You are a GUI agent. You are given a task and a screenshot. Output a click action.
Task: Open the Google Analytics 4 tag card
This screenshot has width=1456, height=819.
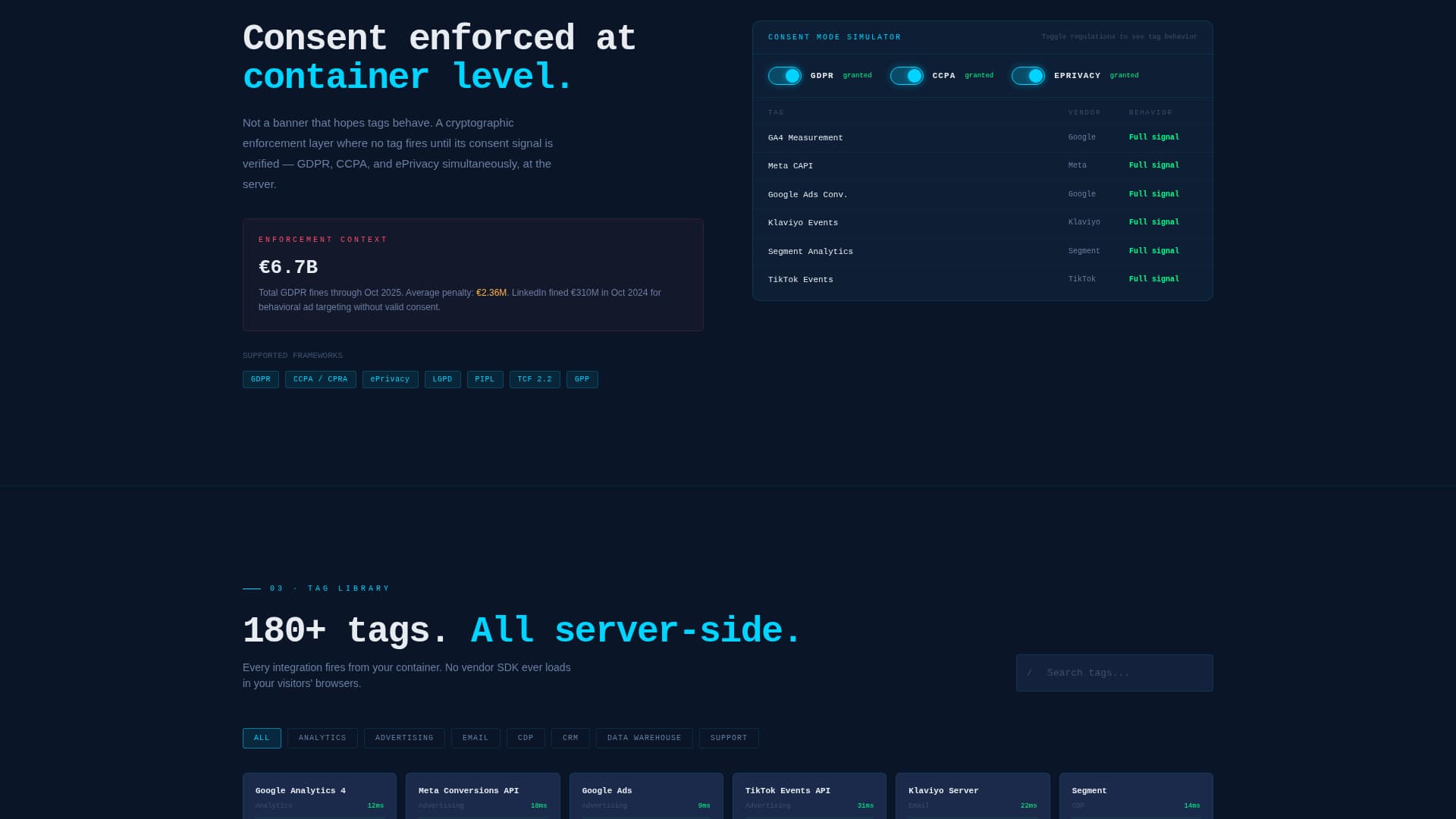tap(319, 796)
